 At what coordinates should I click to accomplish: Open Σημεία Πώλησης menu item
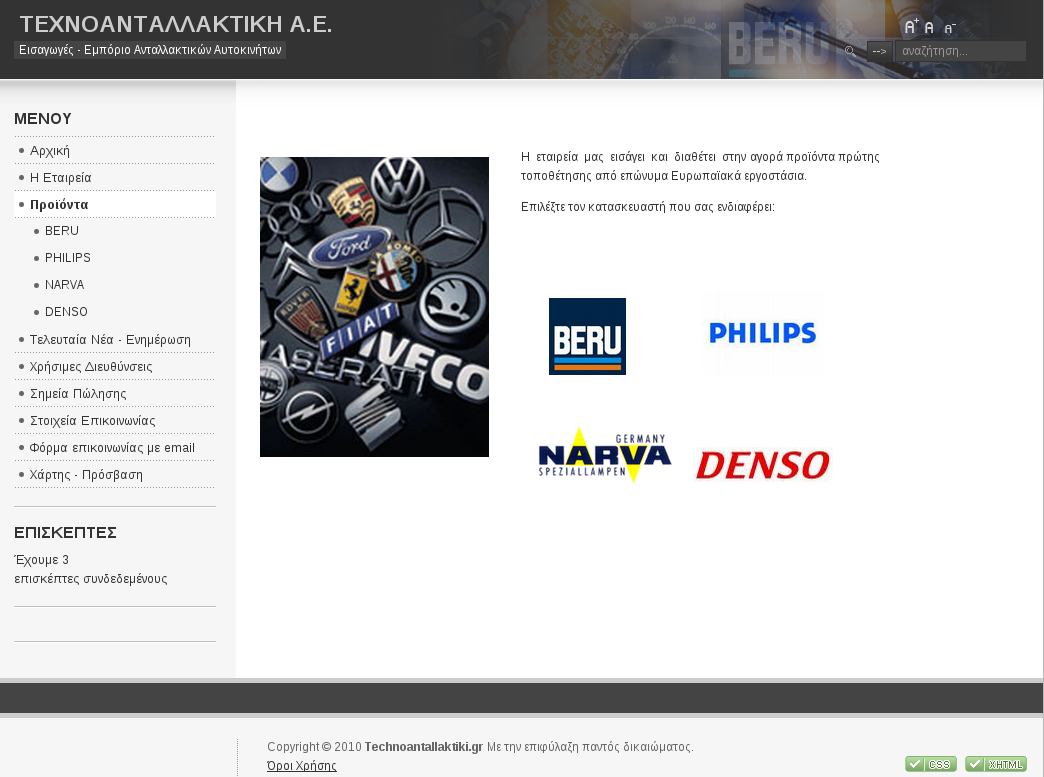tap(115, 393)
